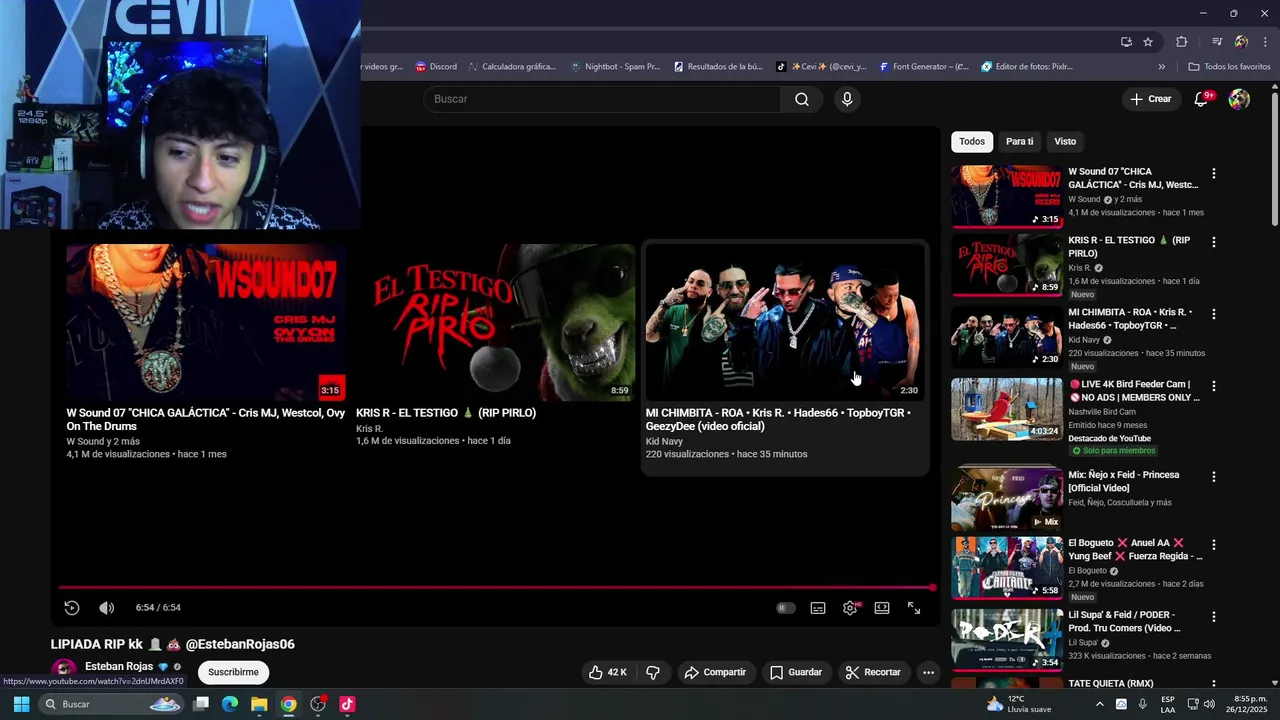The width and height of the screenshot is (1280, 720).
Task: Open options menu for sidebar MI CHIMBITA video
Action: (1214, 314)
